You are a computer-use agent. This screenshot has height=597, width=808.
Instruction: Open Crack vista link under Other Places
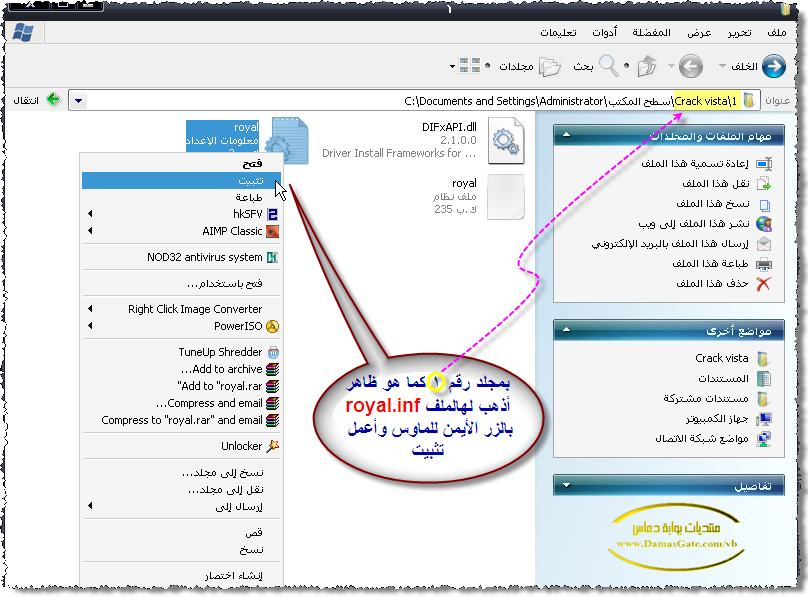pos(721,358)
